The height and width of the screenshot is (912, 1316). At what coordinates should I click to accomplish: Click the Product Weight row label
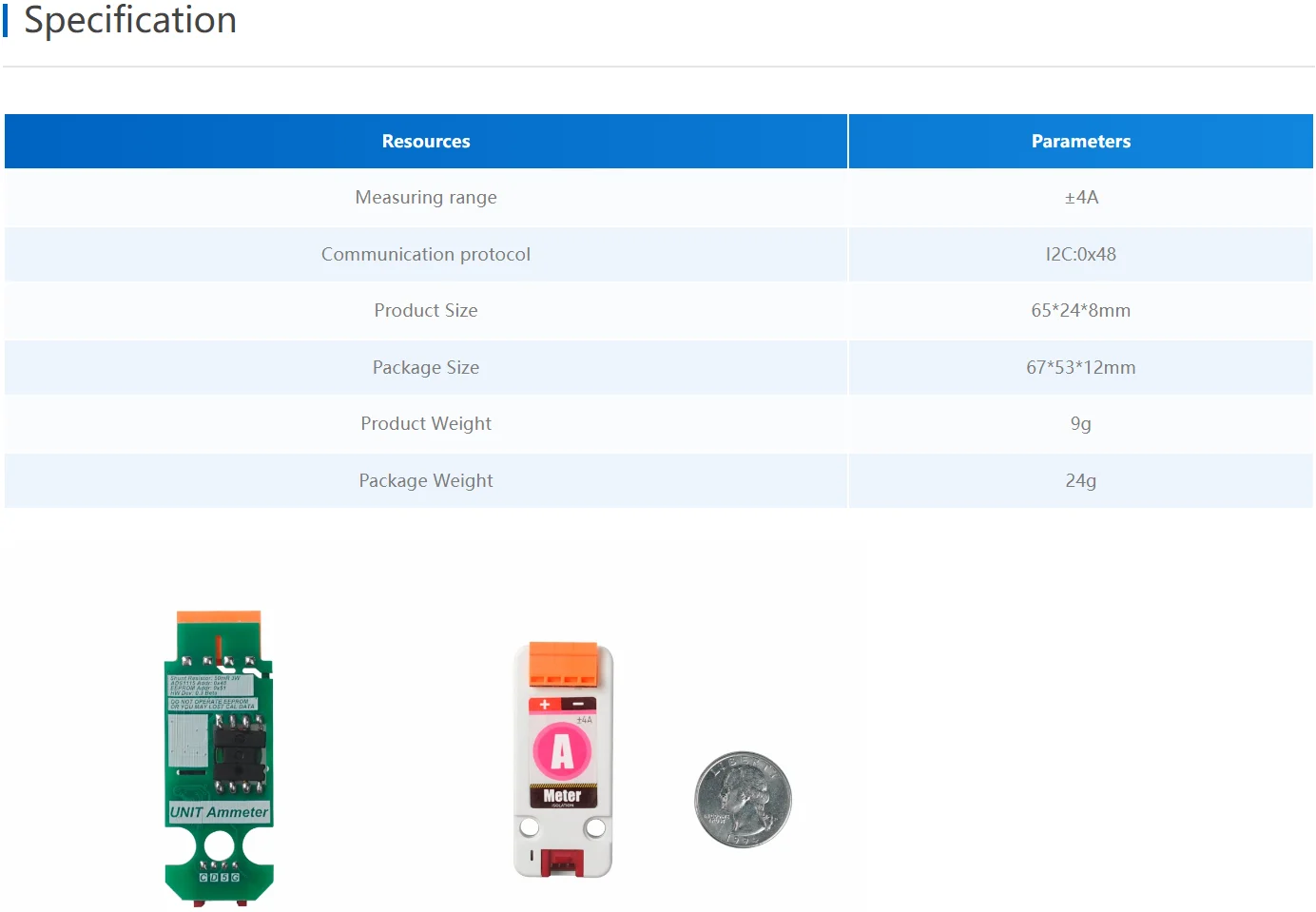point(425,424)
